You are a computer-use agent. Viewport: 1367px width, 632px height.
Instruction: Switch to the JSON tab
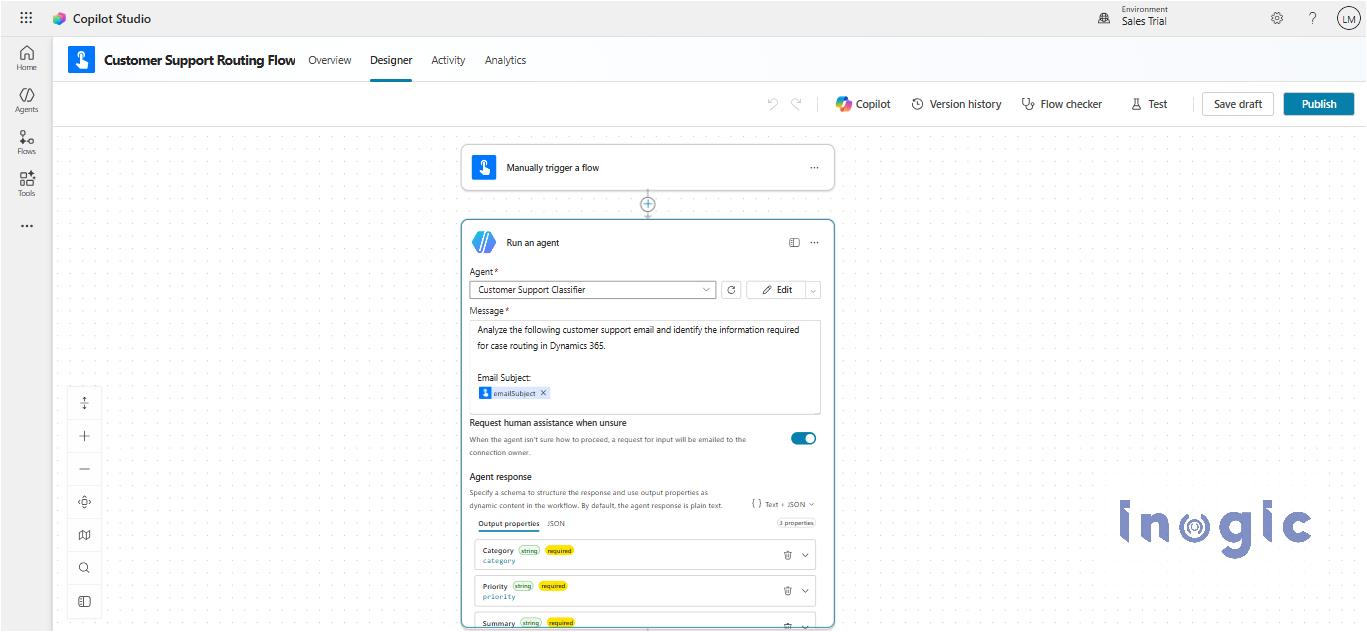point(556,523)
